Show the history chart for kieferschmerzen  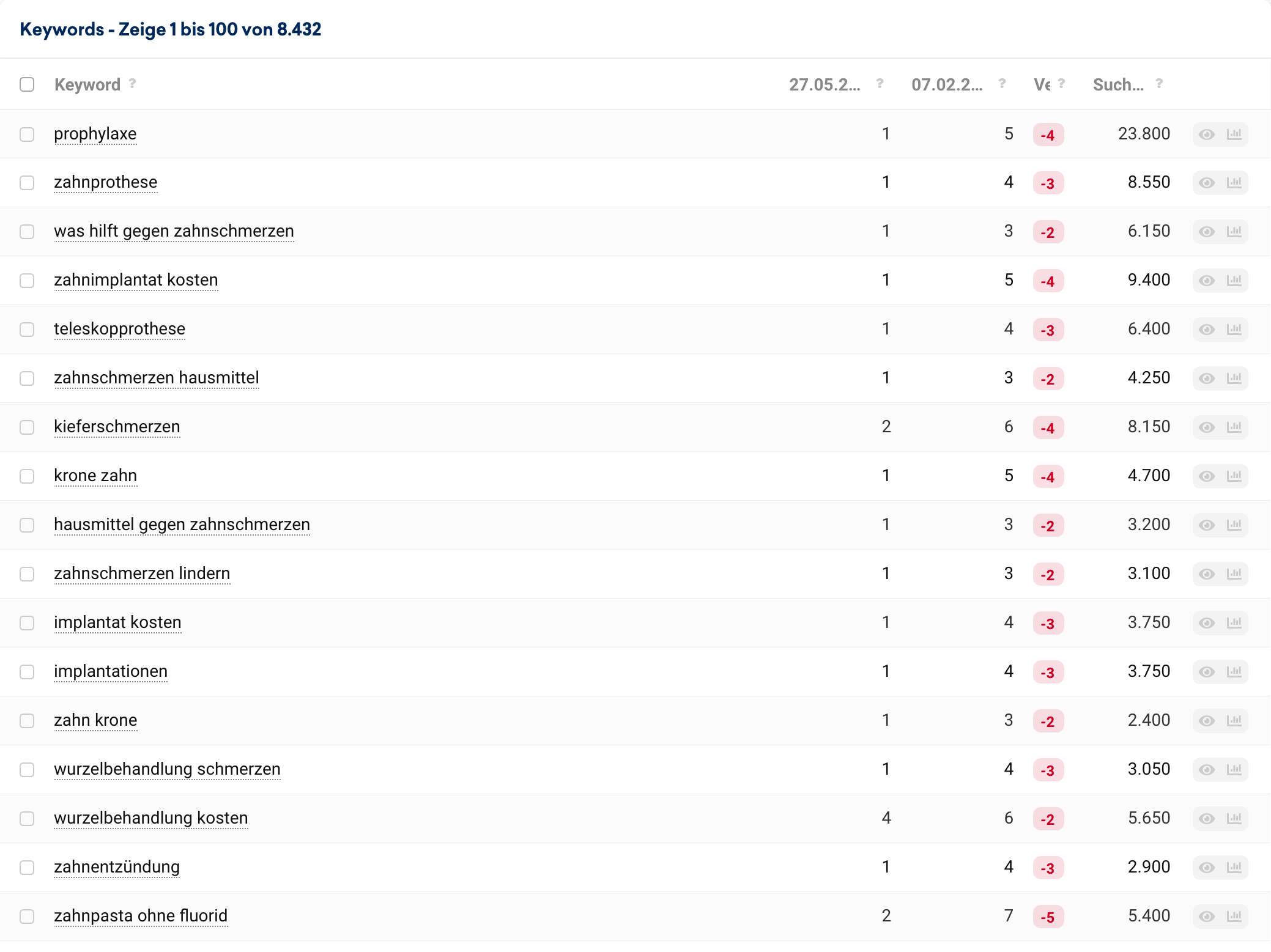pos(1234,427)
